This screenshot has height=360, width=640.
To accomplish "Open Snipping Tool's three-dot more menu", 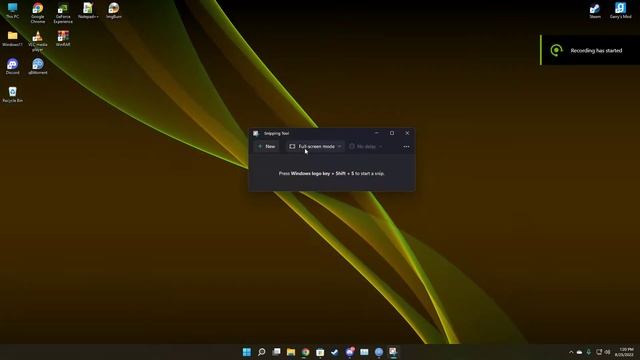I will click(x=406, y=147).
